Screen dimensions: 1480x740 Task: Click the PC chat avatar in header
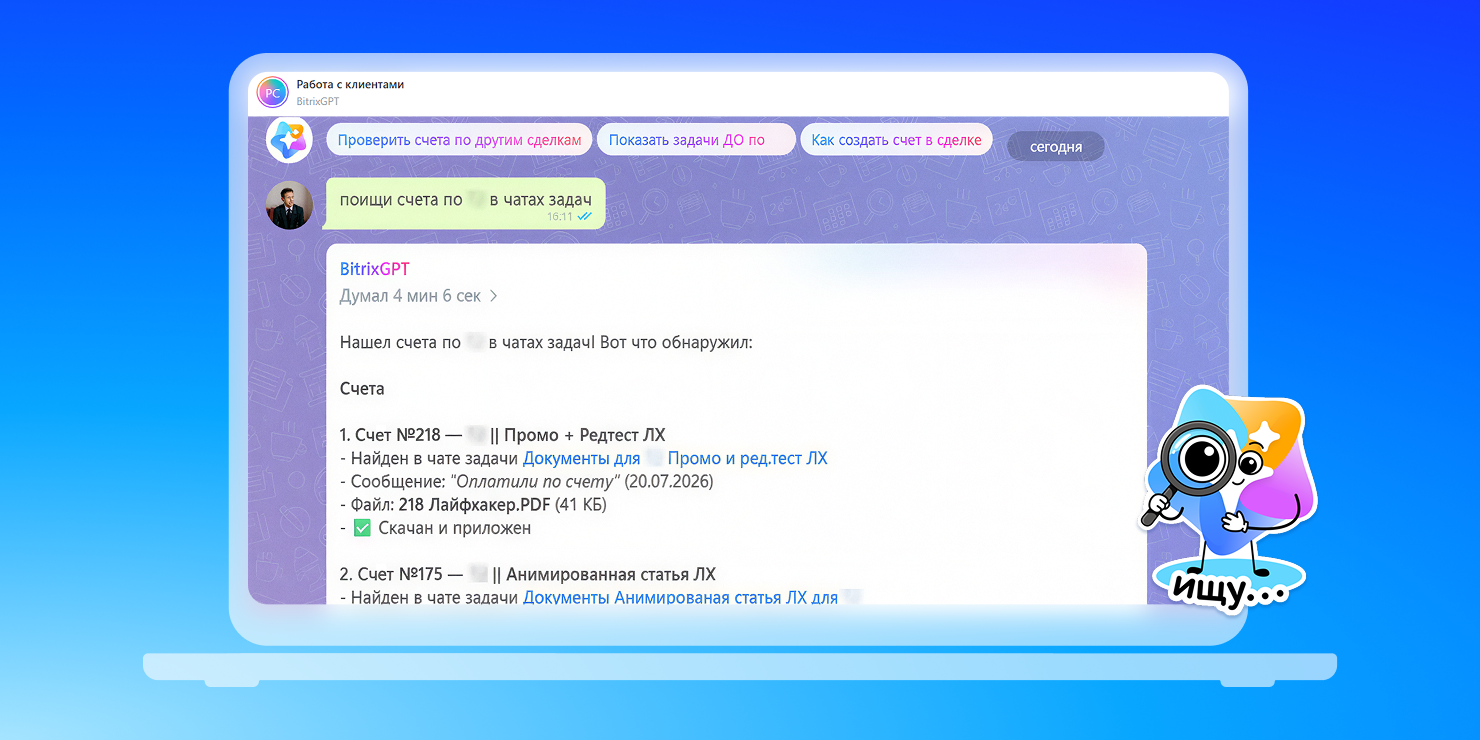pos(272,93)
